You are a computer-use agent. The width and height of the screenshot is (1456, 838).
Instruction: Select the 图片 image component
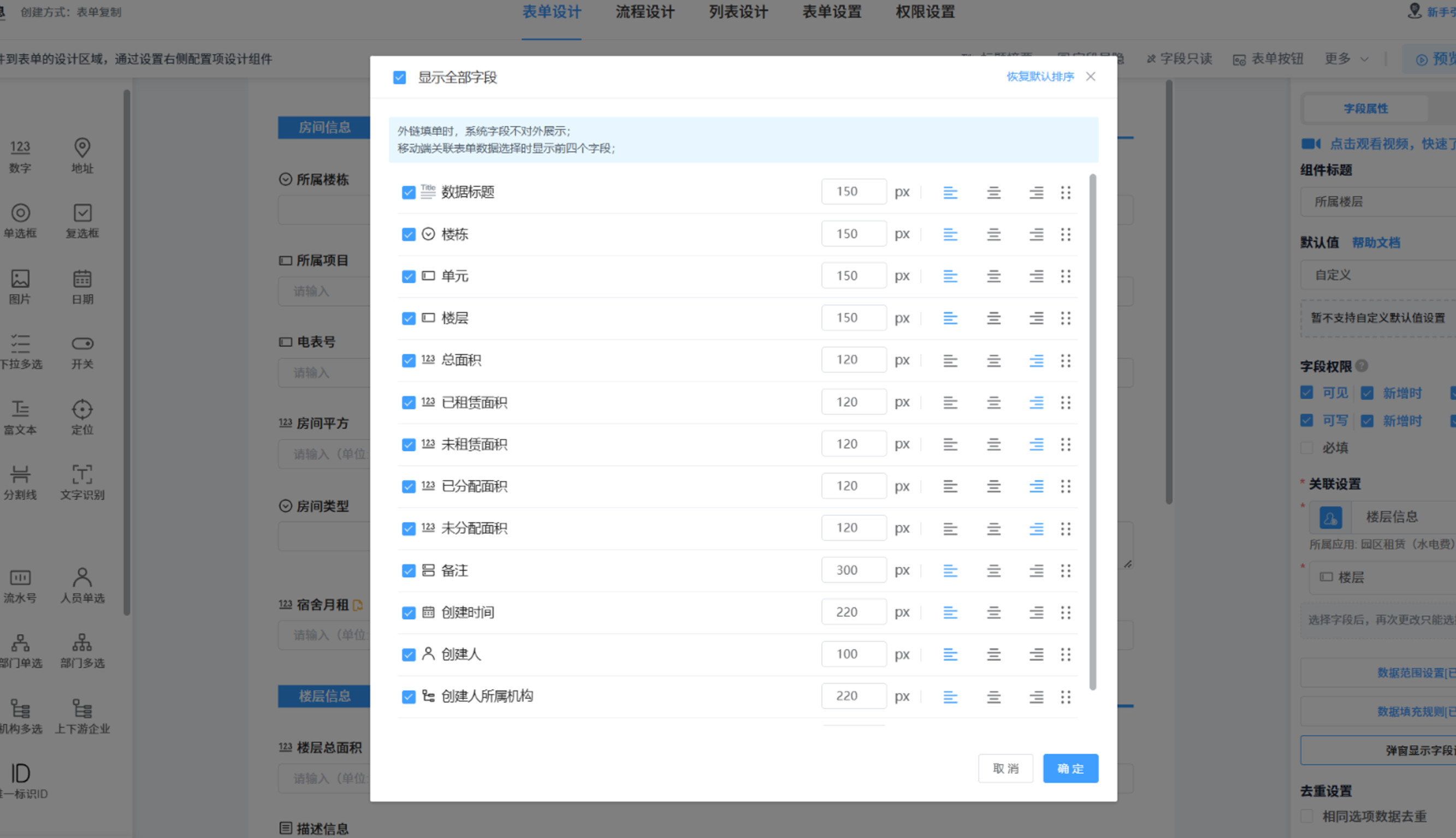tap(20, 287)
